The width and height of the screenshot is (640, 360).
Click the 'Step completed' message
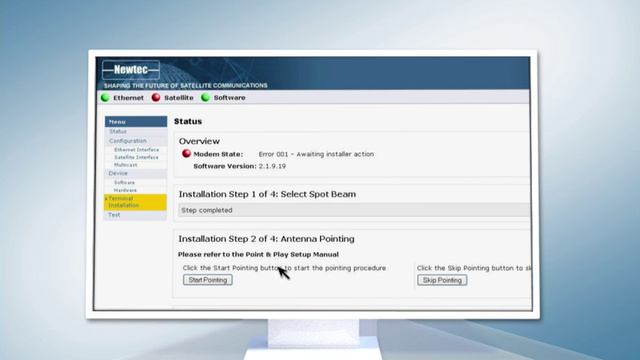[207, 210]
